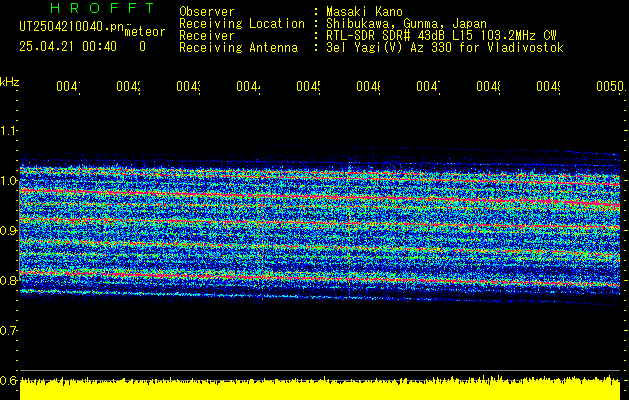Click the 0.6 kHz axis label
The width and height of the screenshot is (629, 400).
9,380
